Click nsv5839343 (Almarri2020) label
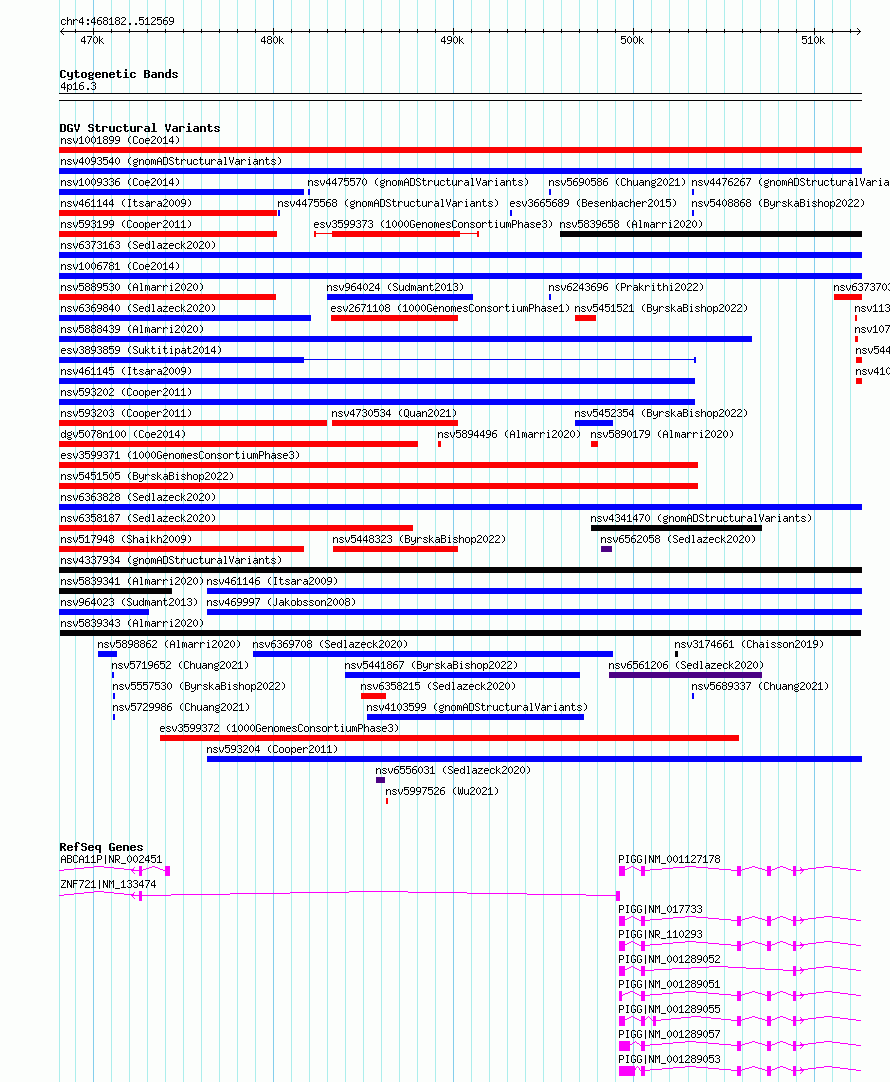This screenshot has width=890, height=1082. click(132, 624)
